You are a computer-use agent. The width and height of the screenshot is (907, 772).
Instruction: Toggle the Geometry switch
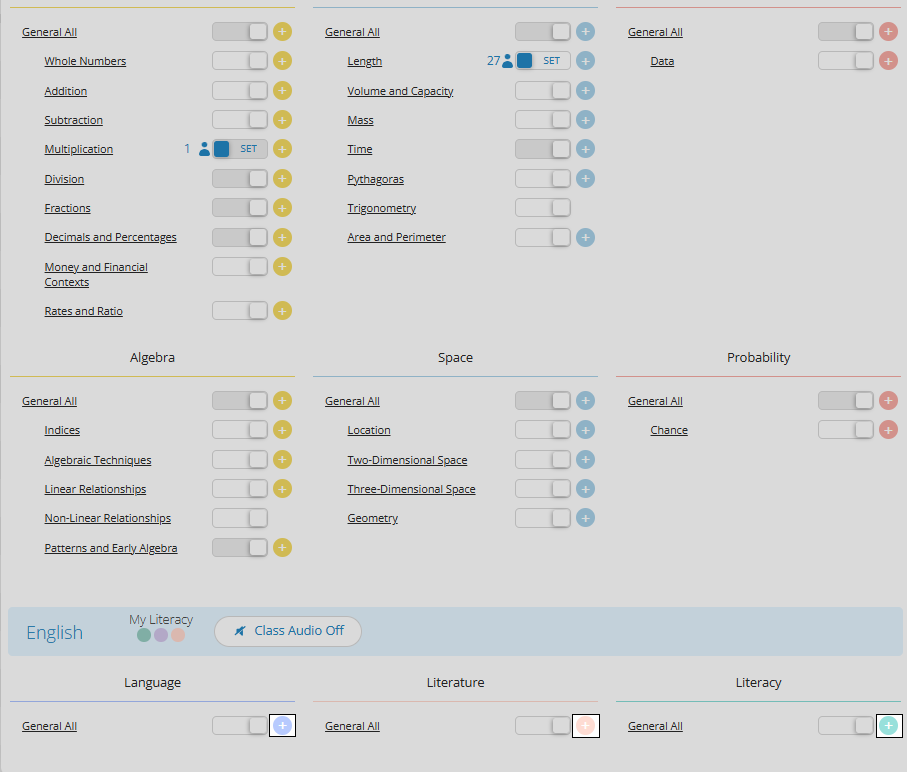543,518
